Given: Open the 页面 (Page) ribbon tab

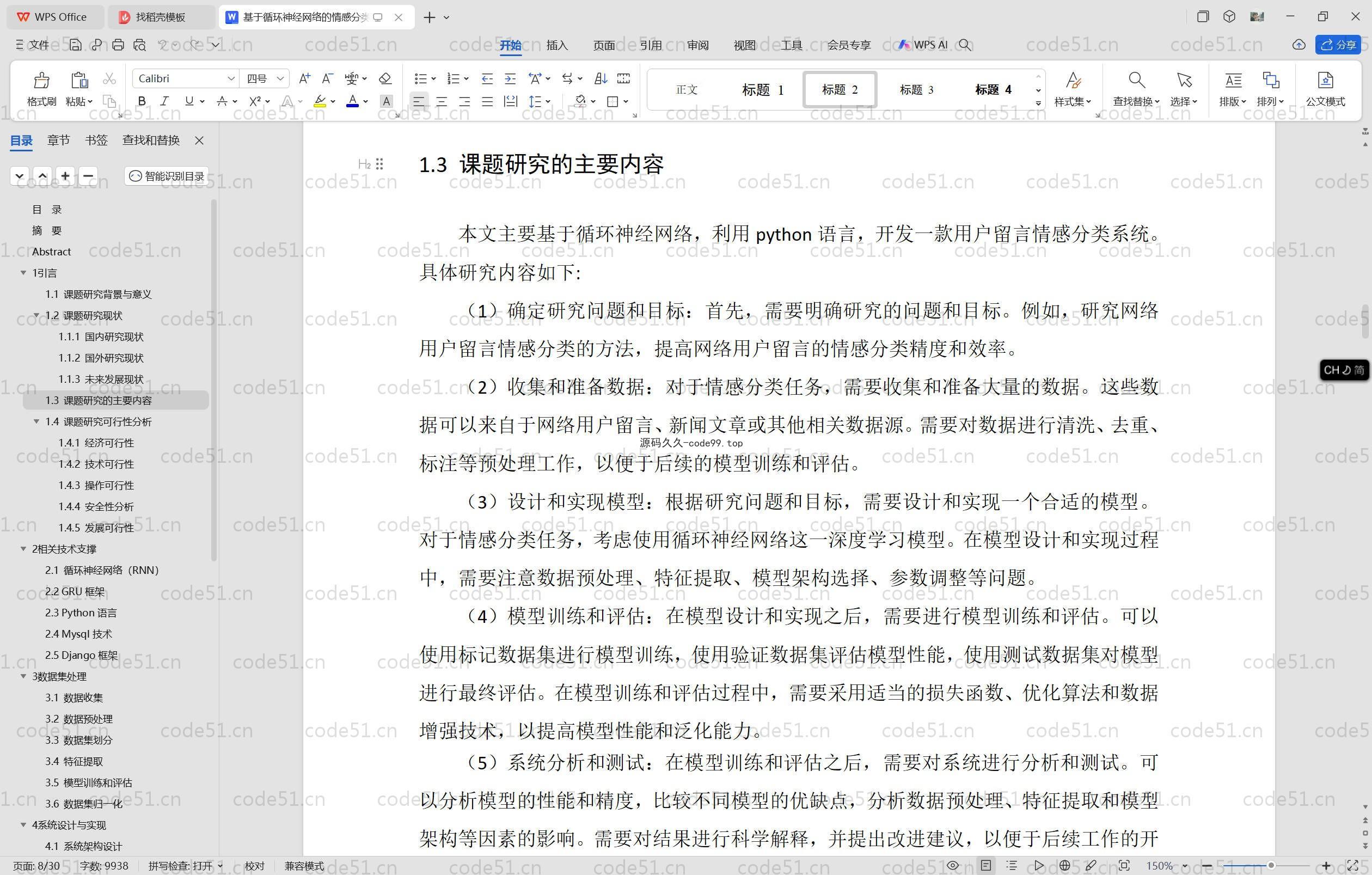Looking at the screenshot, I should click(x=604, y=45).
